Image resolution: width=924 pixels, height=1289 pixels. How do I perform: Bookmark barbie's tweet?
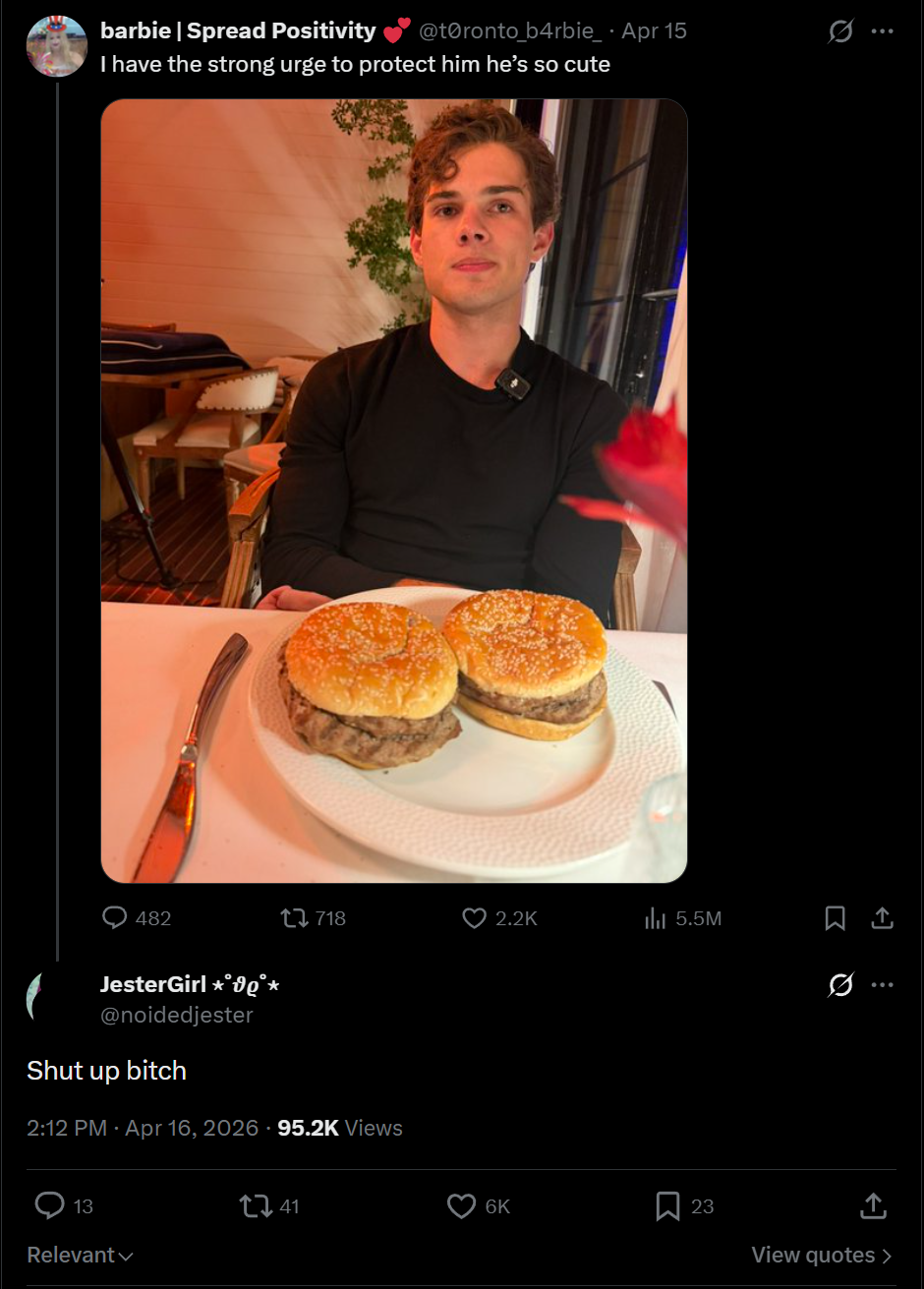point(835,918)
